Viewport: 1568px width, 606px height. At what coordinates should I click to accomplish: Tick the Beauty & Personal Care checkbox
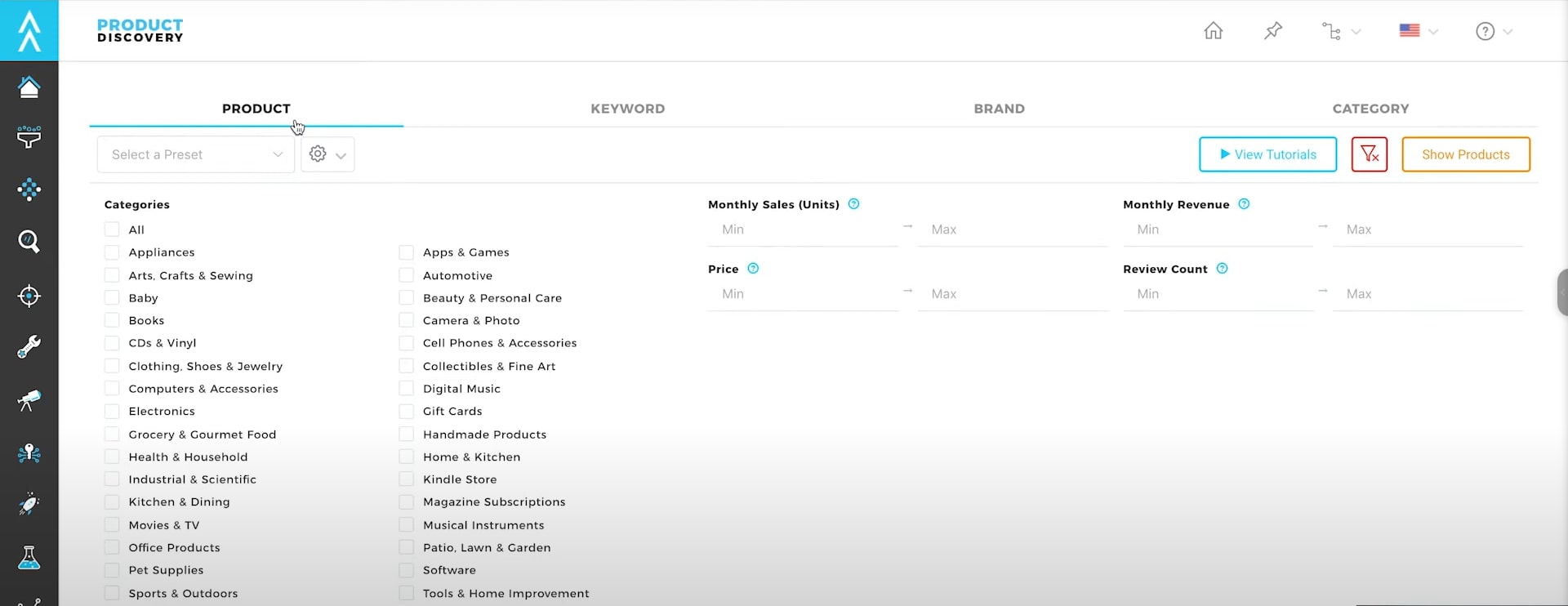(406, 298)
